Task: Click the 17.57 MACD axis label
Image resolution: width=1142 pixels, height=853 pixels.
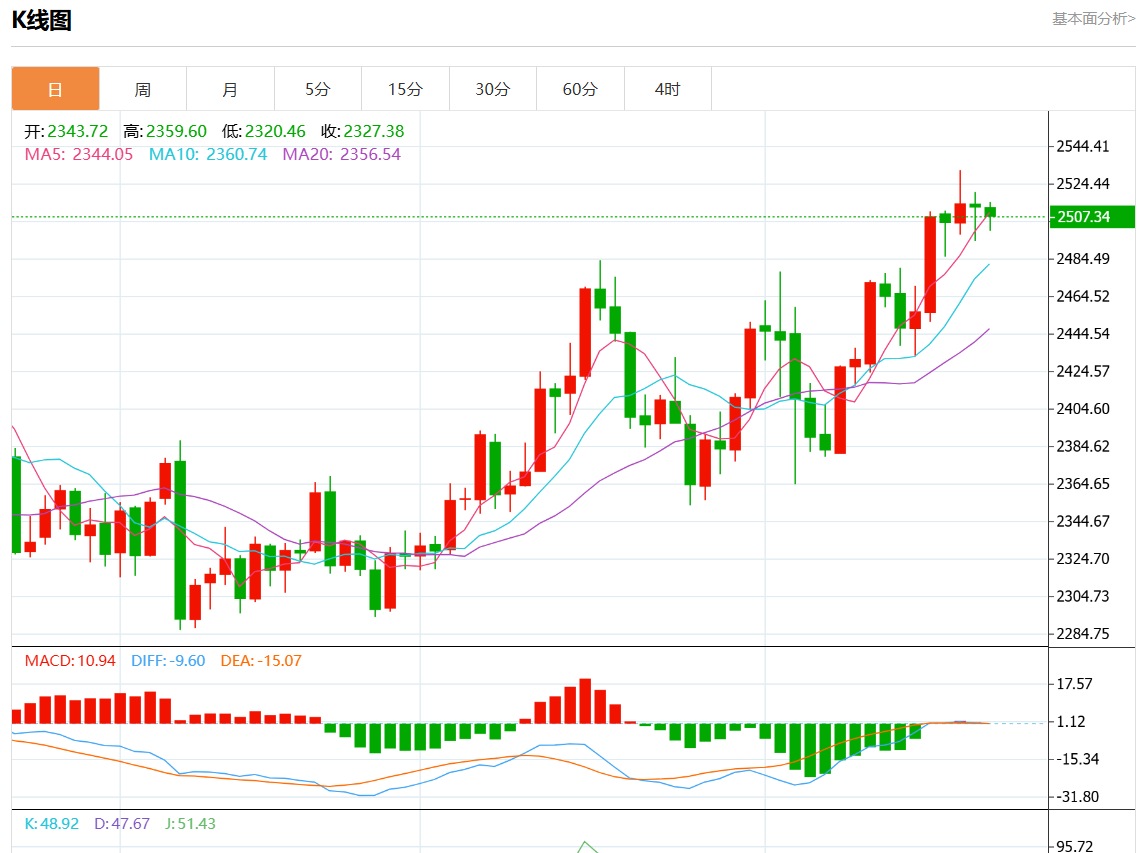Action: click(1074, 684)
